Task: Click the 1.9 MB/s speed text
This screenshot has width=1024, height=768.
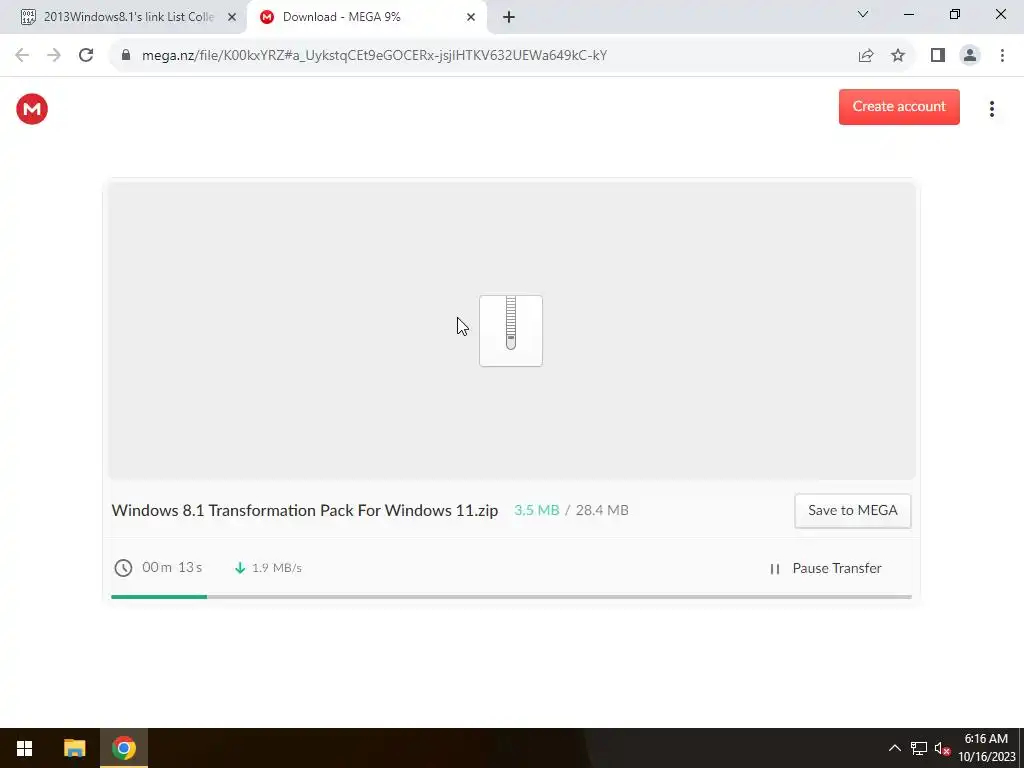Action: coord(276,568)
